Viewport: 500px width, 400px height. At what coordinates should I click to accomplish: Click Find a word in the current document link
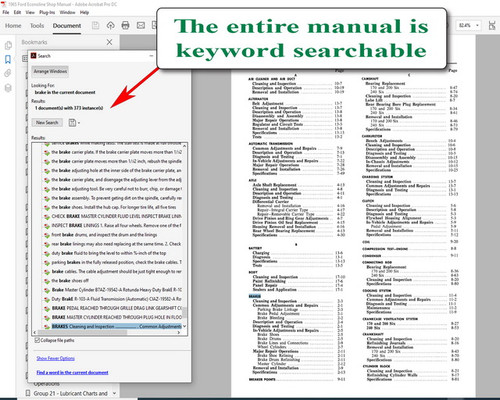72,372
